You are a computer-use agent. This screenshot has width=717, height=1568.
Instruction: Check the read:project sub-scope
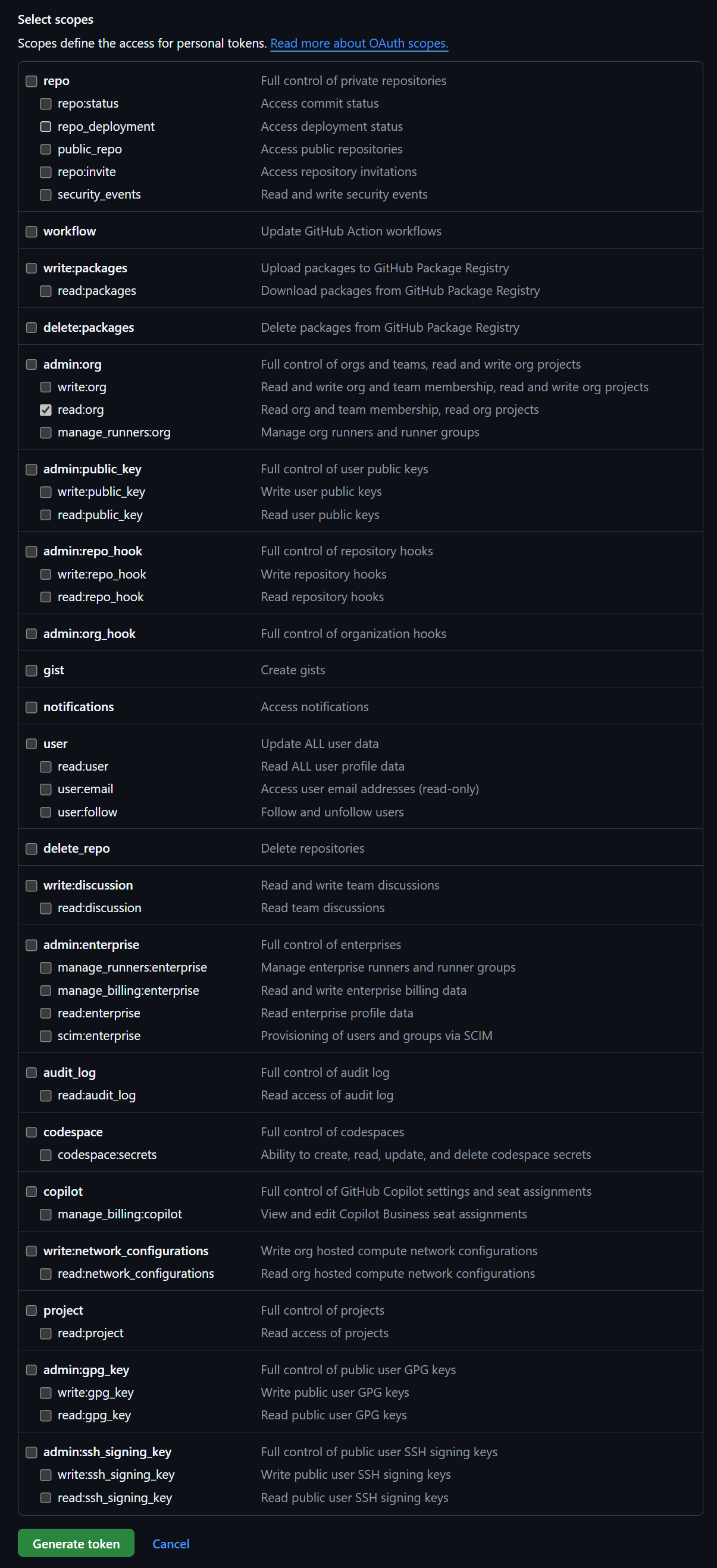[46, 1333]
